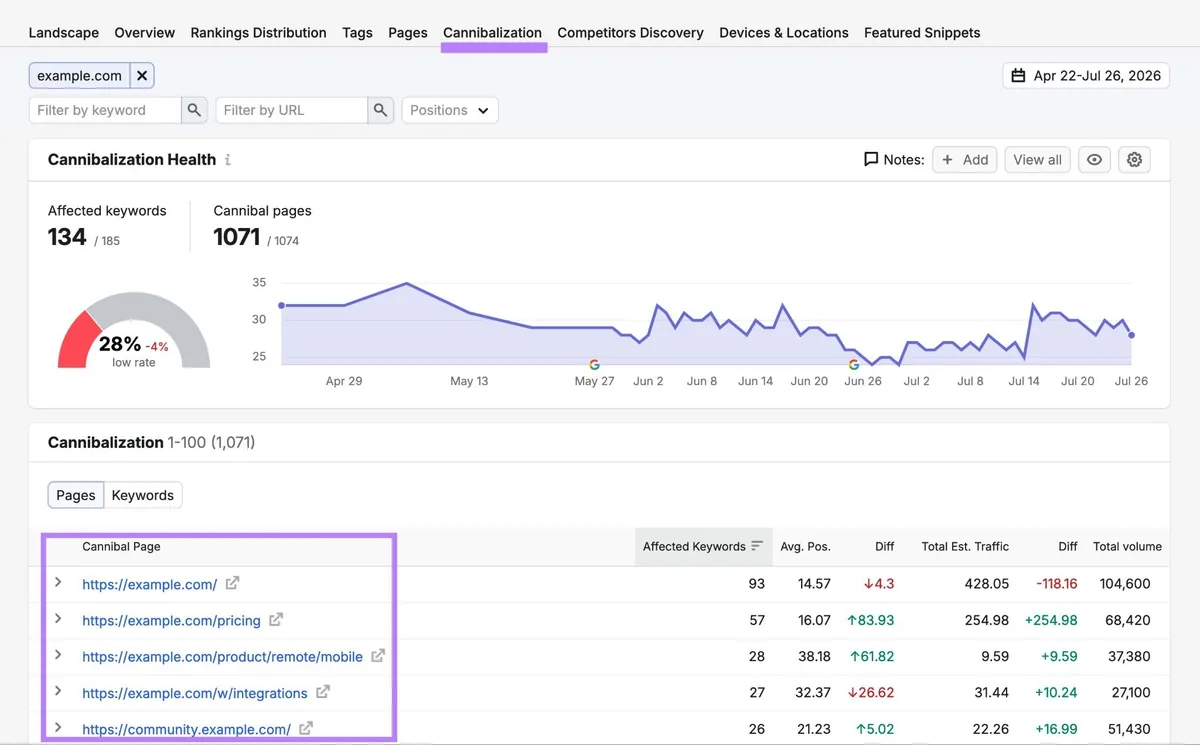Expand the community.example.com row
The image size is (1200, 745).
(x=58, y=728)
